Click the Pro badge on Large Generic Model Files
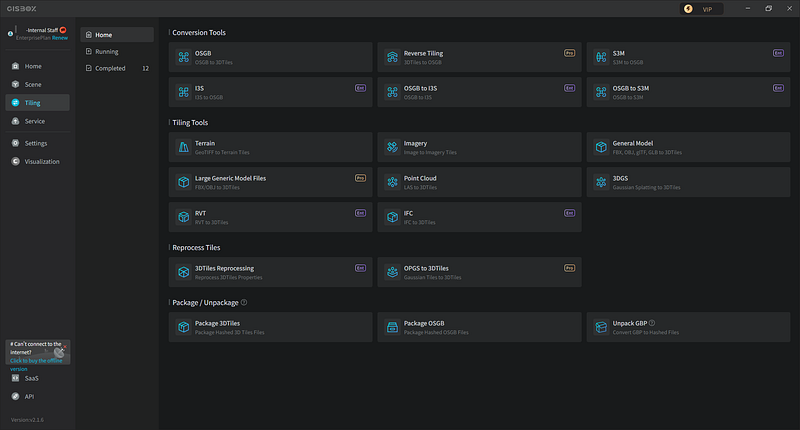Viewport: 800px width, 430px height. coord(361,179)
